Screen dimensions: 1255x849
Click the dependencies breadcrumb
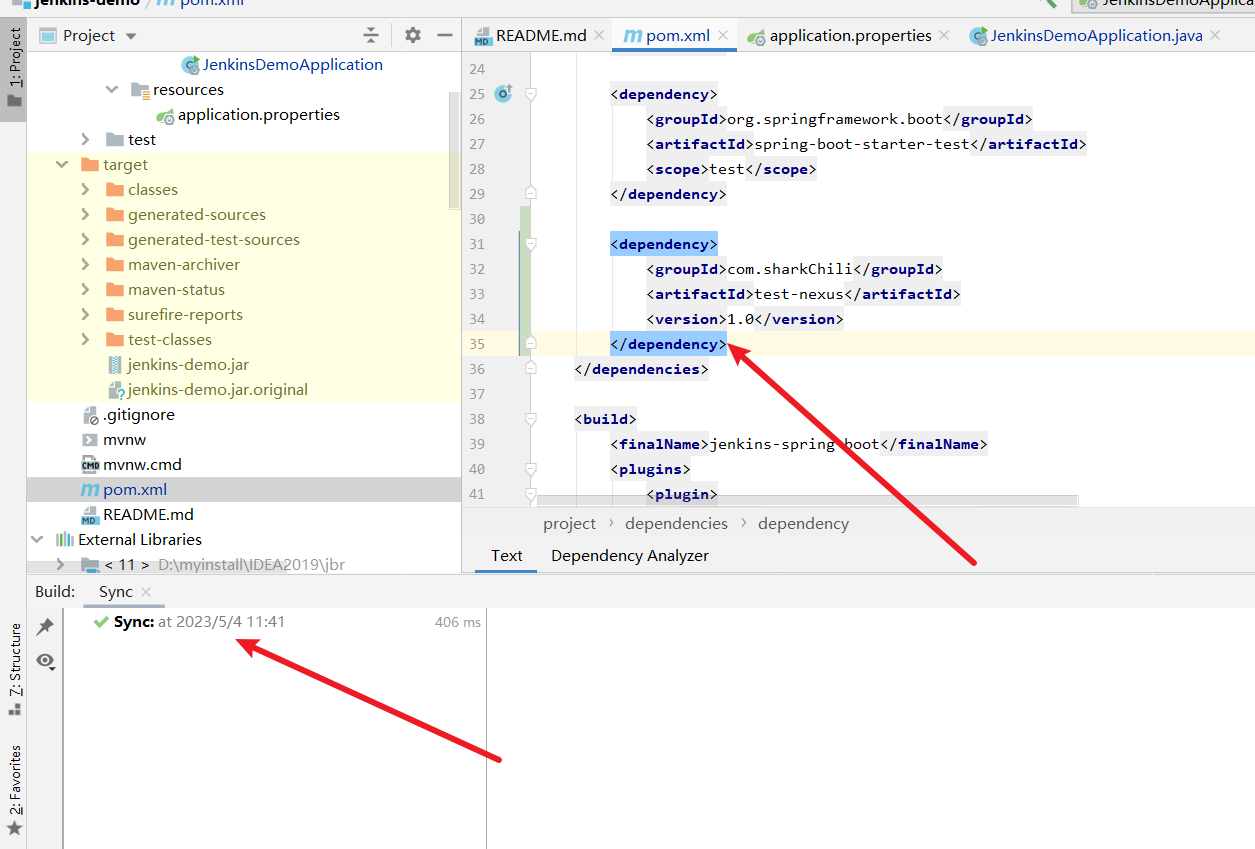(x=676, y=524)
